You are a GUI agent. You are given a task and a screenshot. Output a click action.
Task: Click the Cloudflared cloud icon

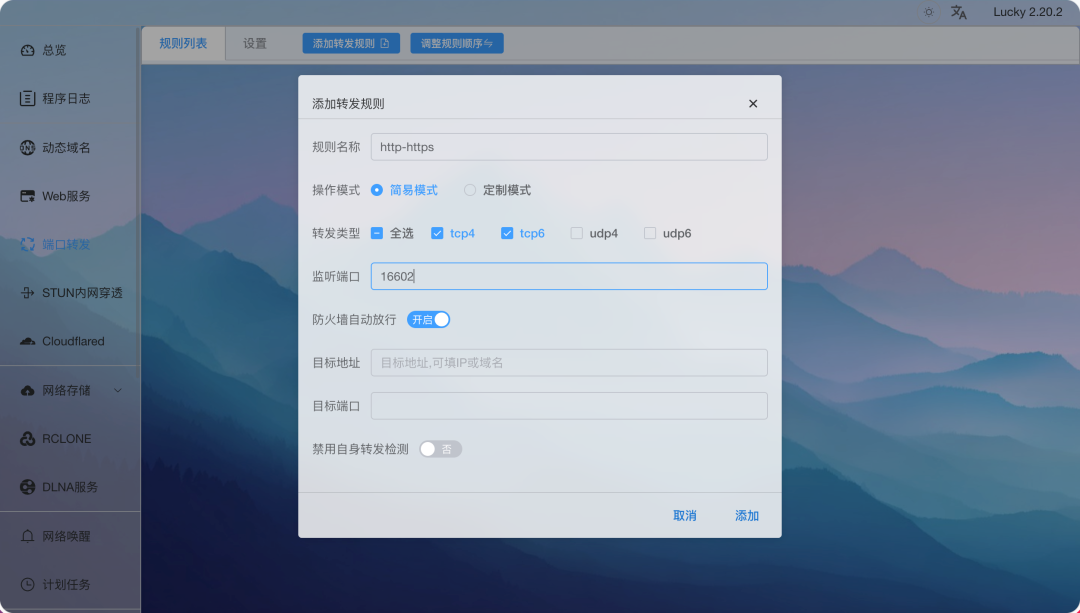[x=28, y=341]
